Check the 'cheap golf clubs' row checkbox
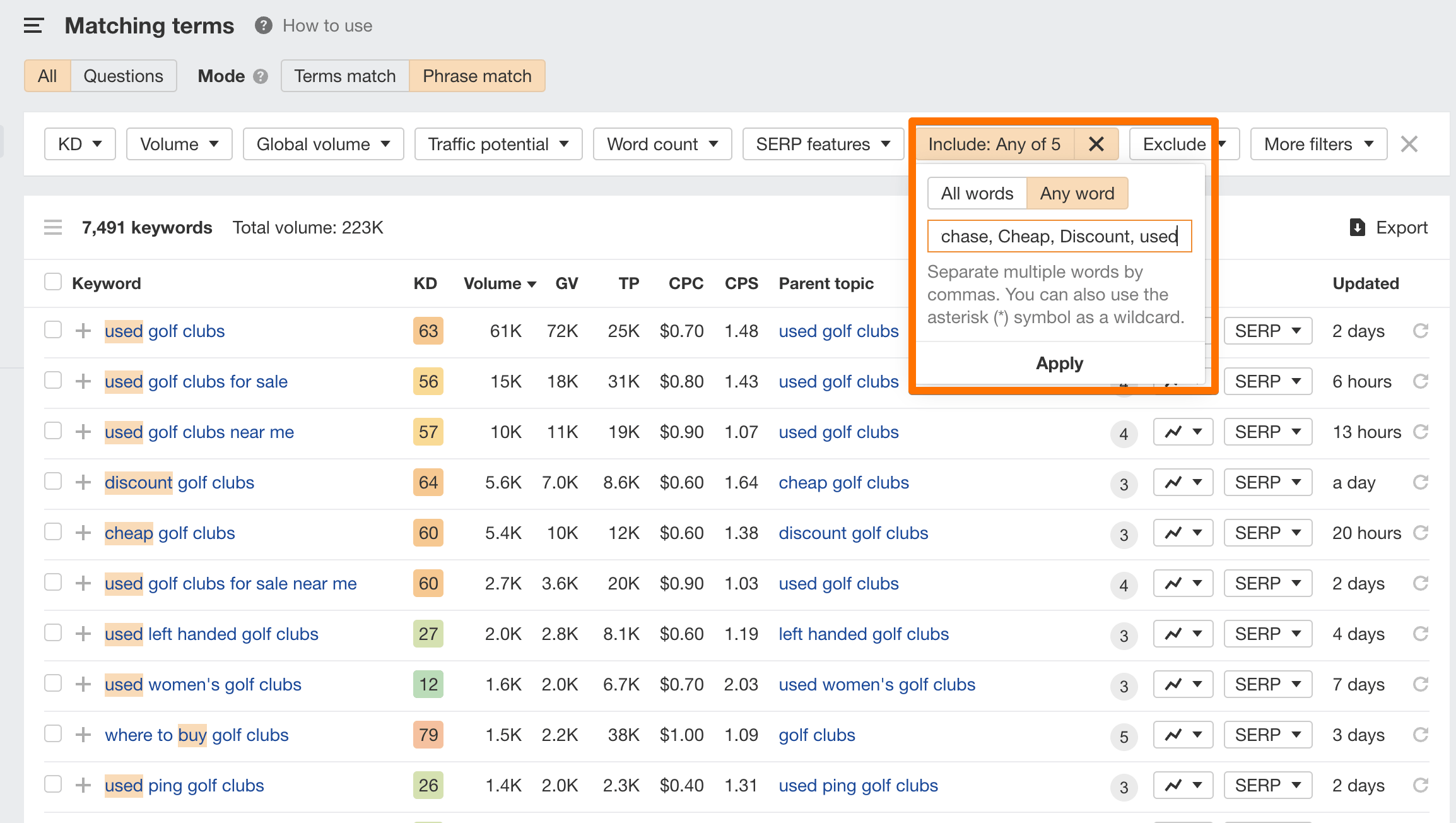 pyautogui.click(x=53, y=532)
